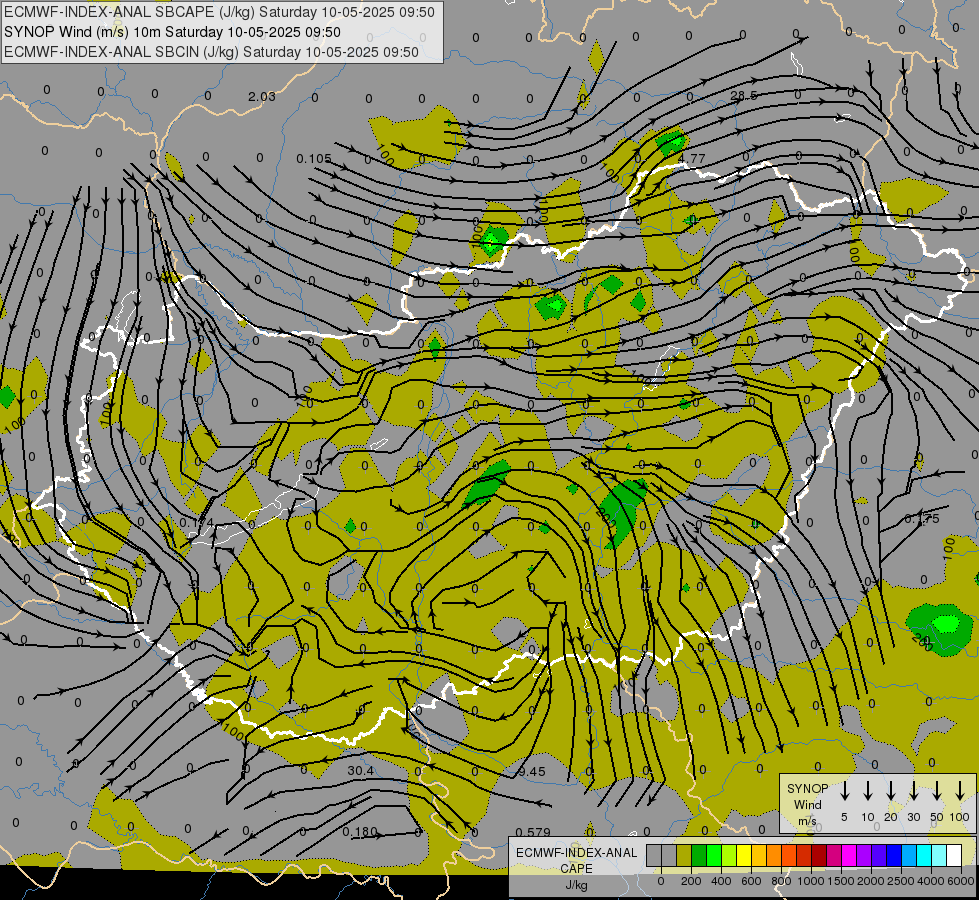The width and height of the screenshot is (979, 900).
Task: Click the 2000 tick label of color legend
Action: [x=871, y=881]
